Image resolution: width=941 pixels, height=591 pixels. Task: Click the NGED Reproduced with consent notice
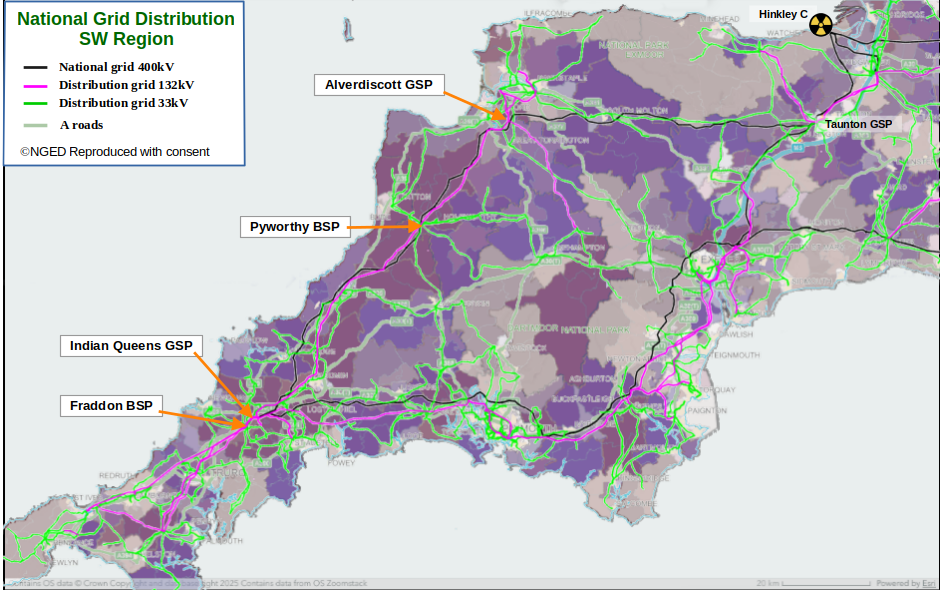(115, 152)
